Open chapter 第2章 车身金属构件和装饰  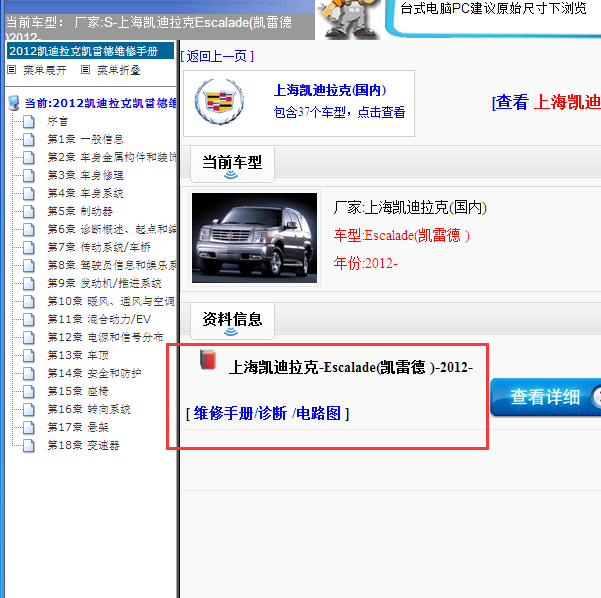point(112,158)
